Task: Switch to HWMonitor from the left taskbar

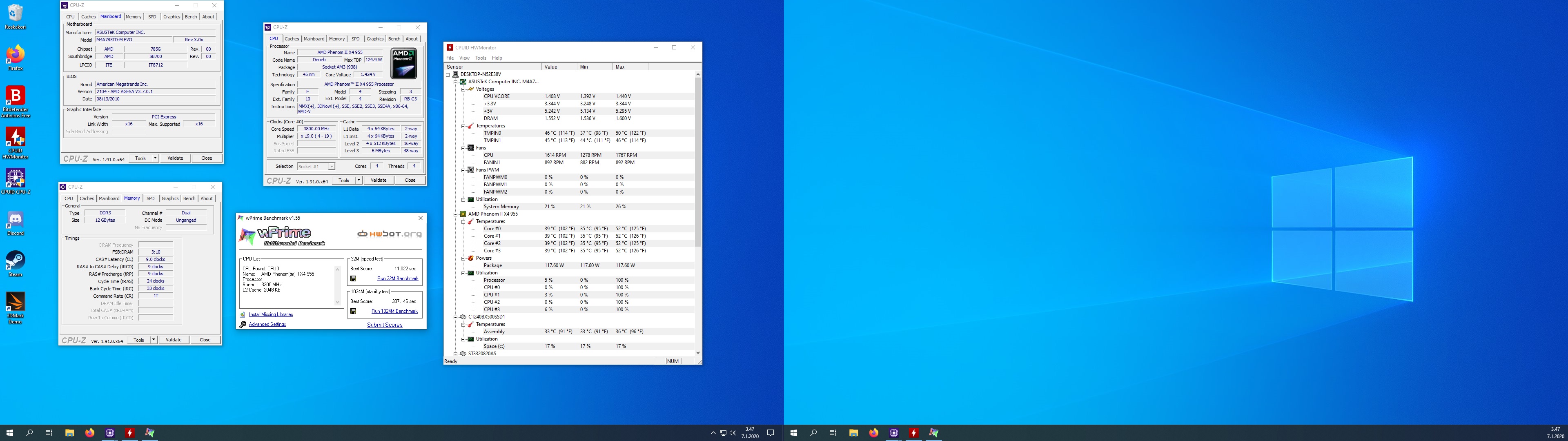Action: point(130,433)
